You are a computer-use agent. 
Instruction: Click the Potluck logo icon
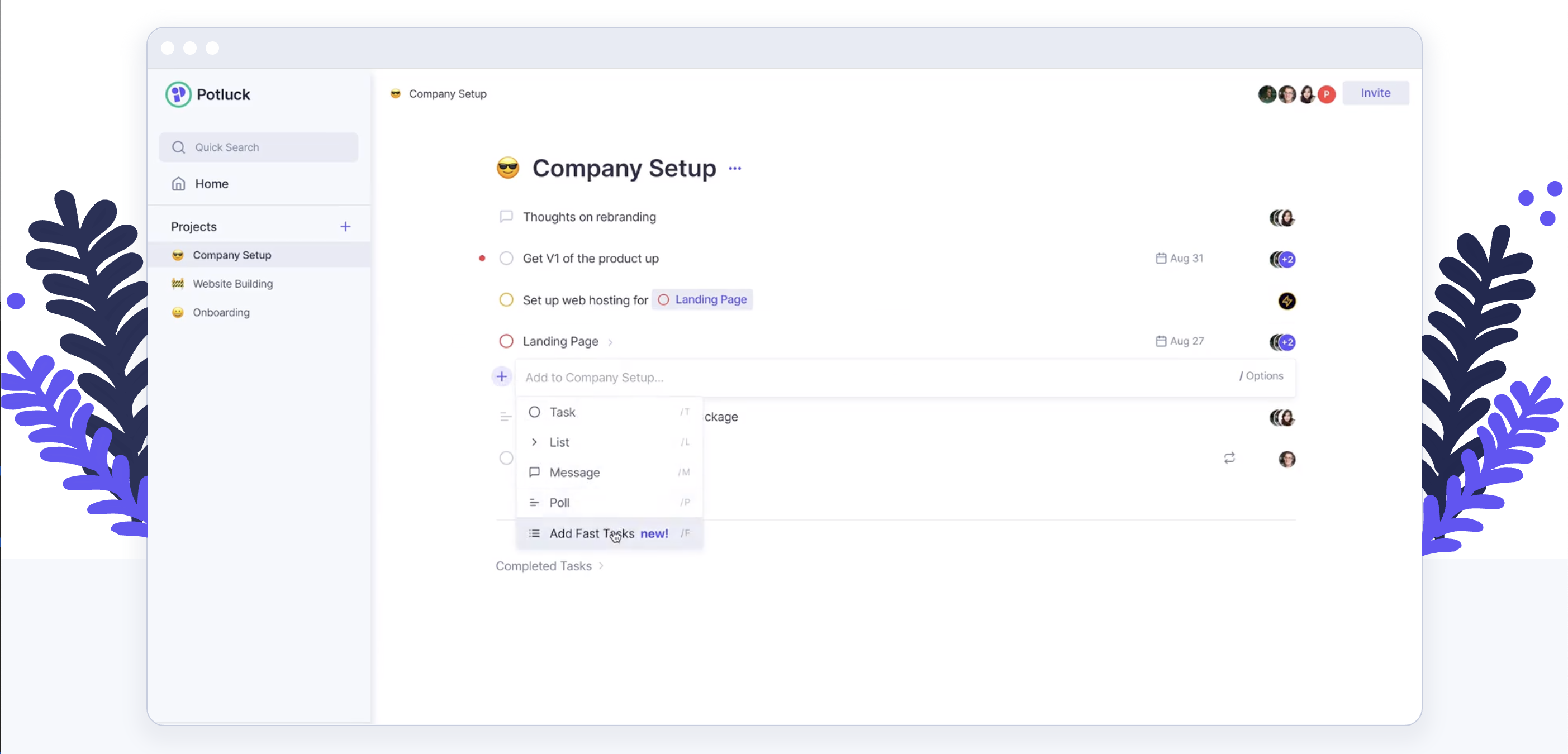[x=178, y=94]
